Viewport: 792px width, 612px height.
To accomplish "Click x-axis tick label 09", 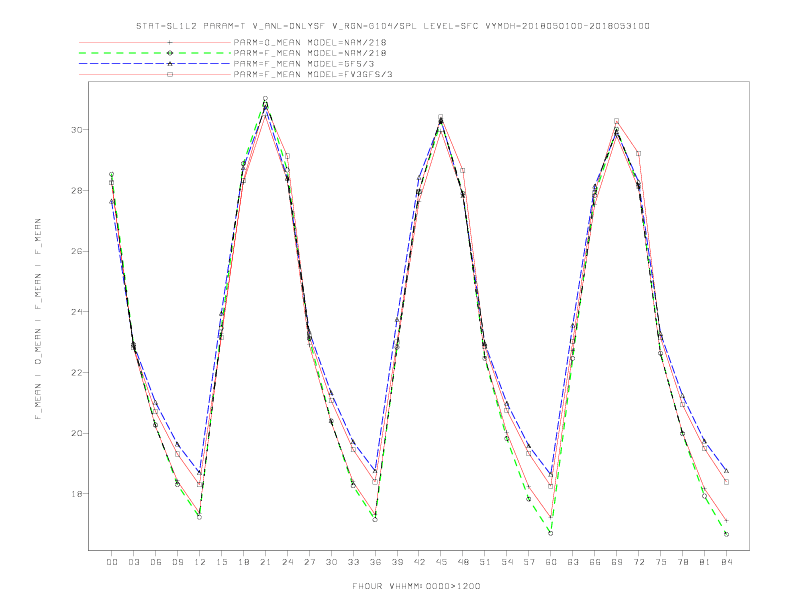I will [177, 562].
